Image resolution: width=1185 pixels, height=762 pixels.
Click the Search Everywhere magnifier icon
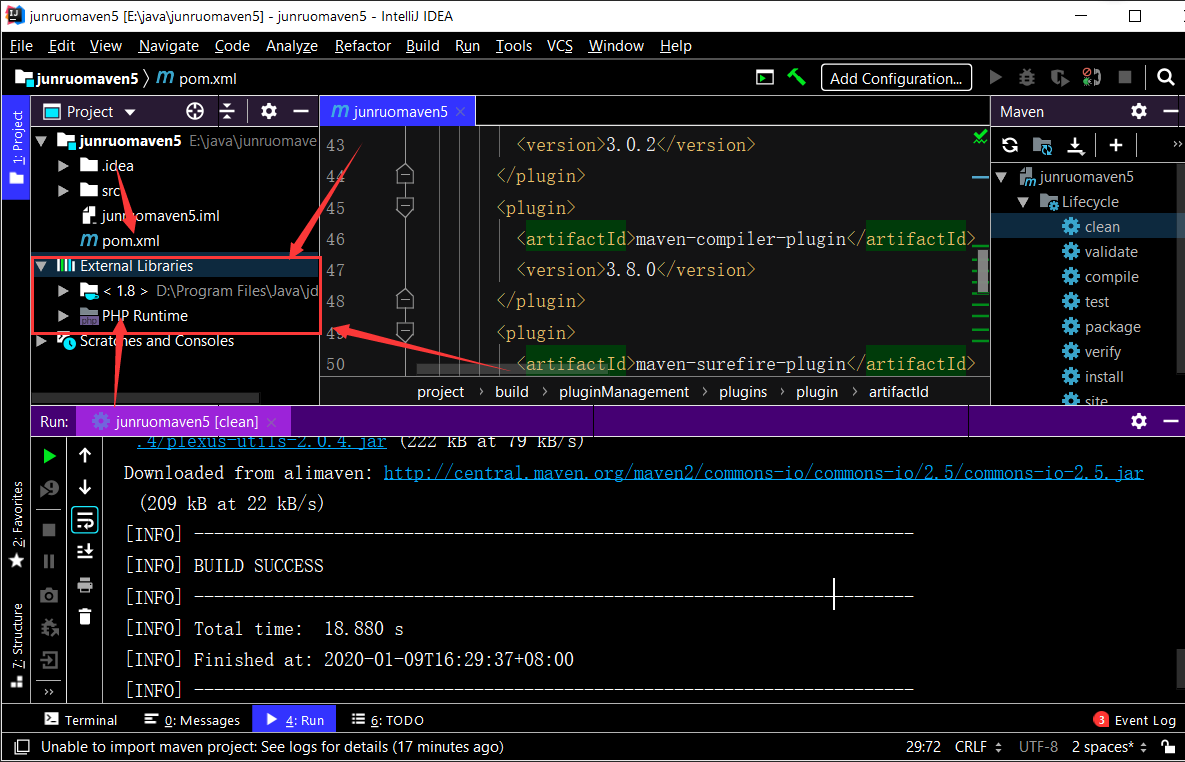pyautogui.click(x=1166, y=77)
